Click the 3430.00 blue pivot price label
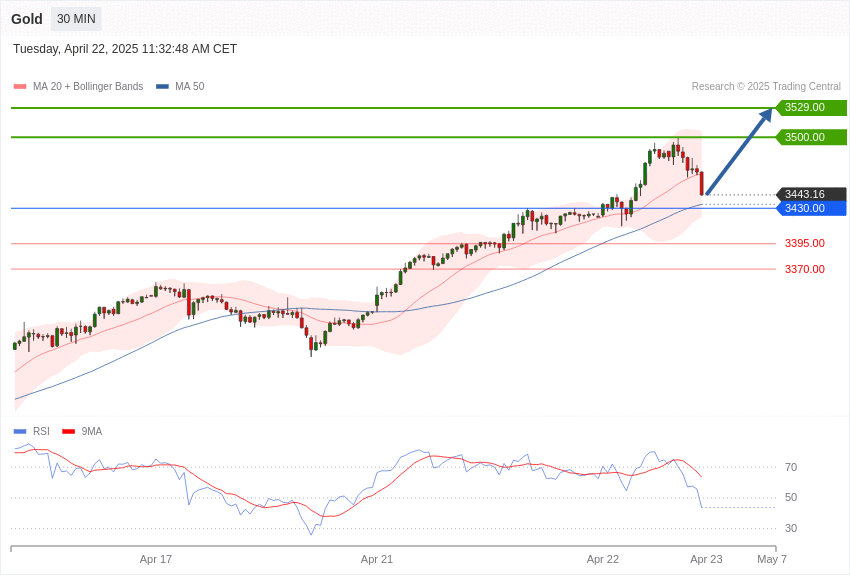850x576 pixels. 812,208
